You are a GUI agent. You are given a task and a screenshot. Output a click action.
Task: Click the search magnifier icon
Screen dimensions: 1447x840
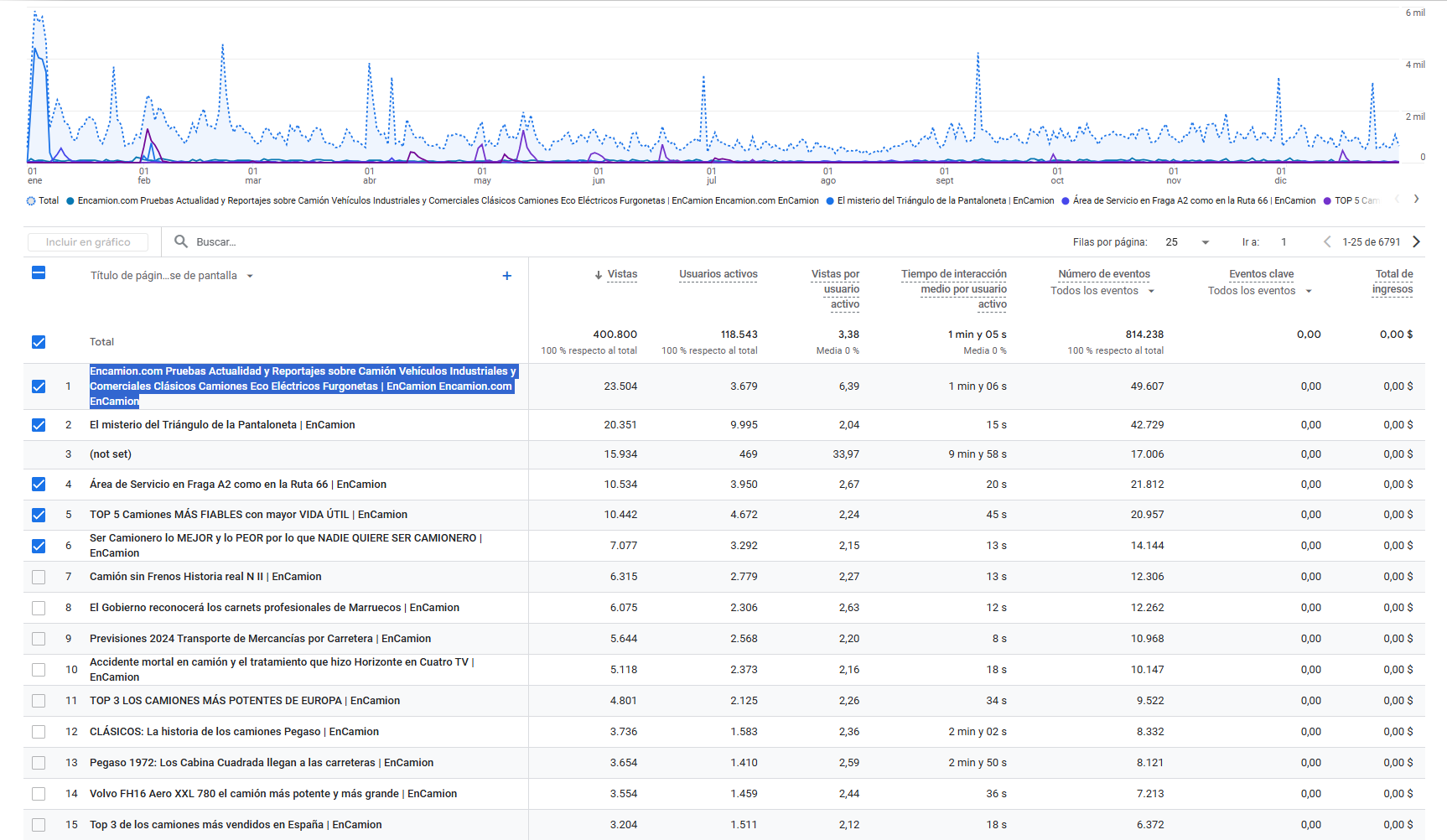[180, 241]
